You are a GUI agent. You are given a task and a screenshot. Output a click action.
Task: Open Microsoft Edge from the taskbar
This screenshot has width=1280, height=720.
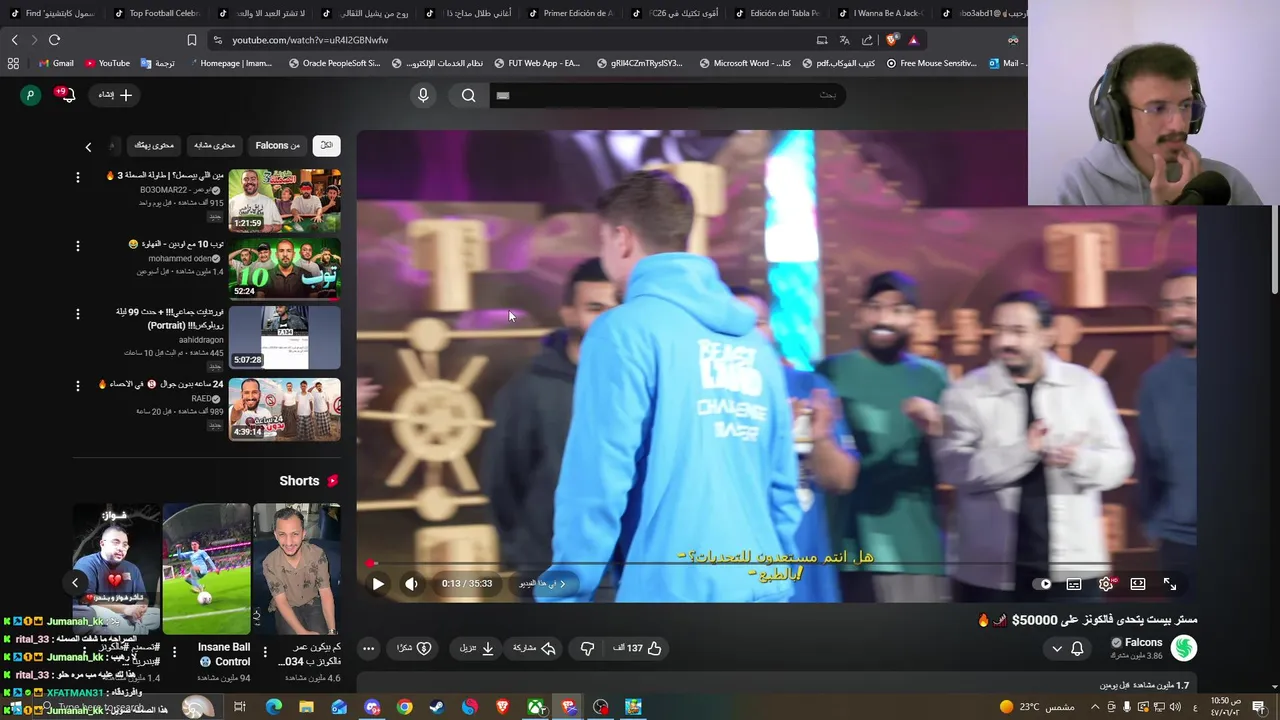273,707
